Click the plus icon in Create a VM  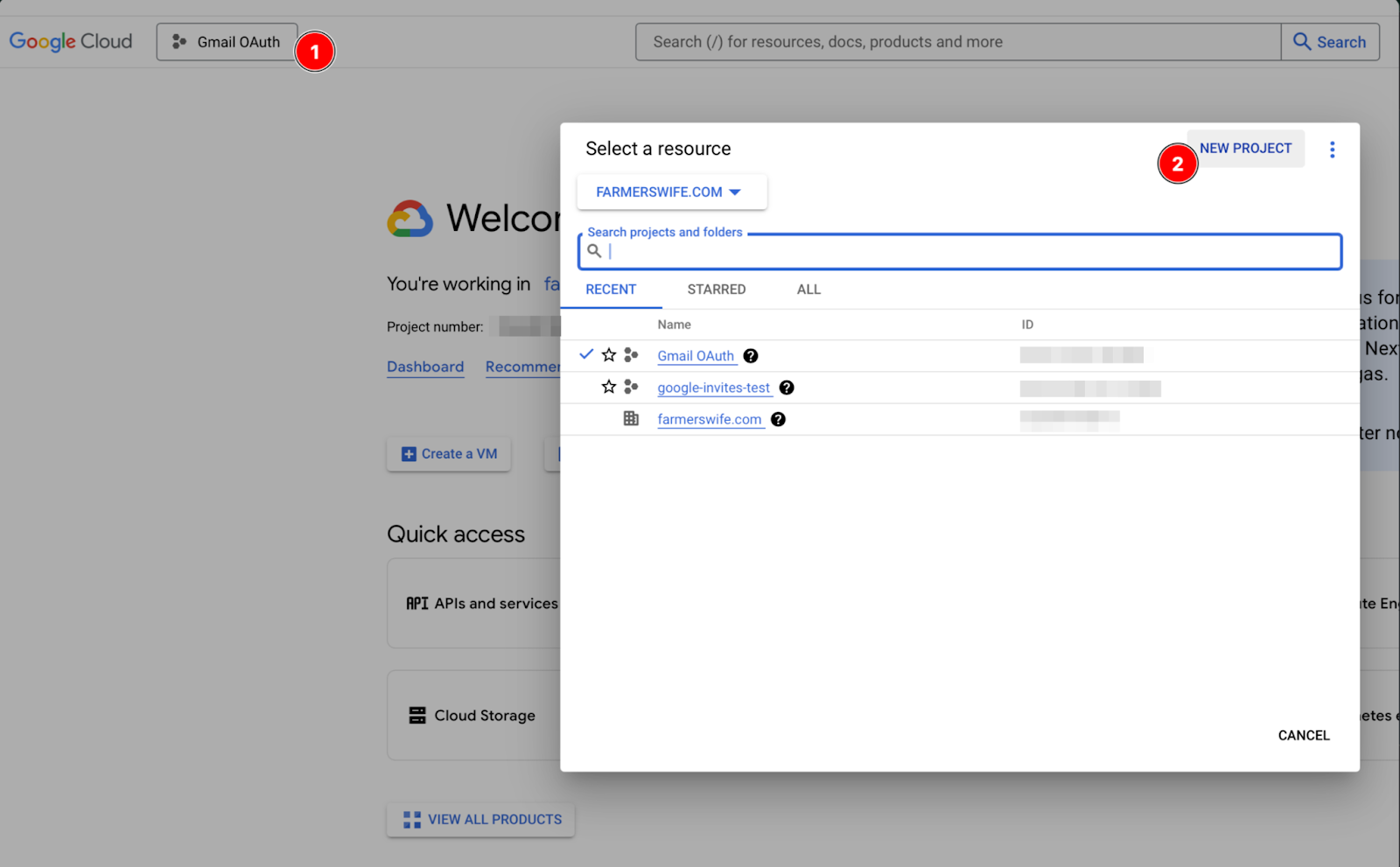(x=409, y=454)
